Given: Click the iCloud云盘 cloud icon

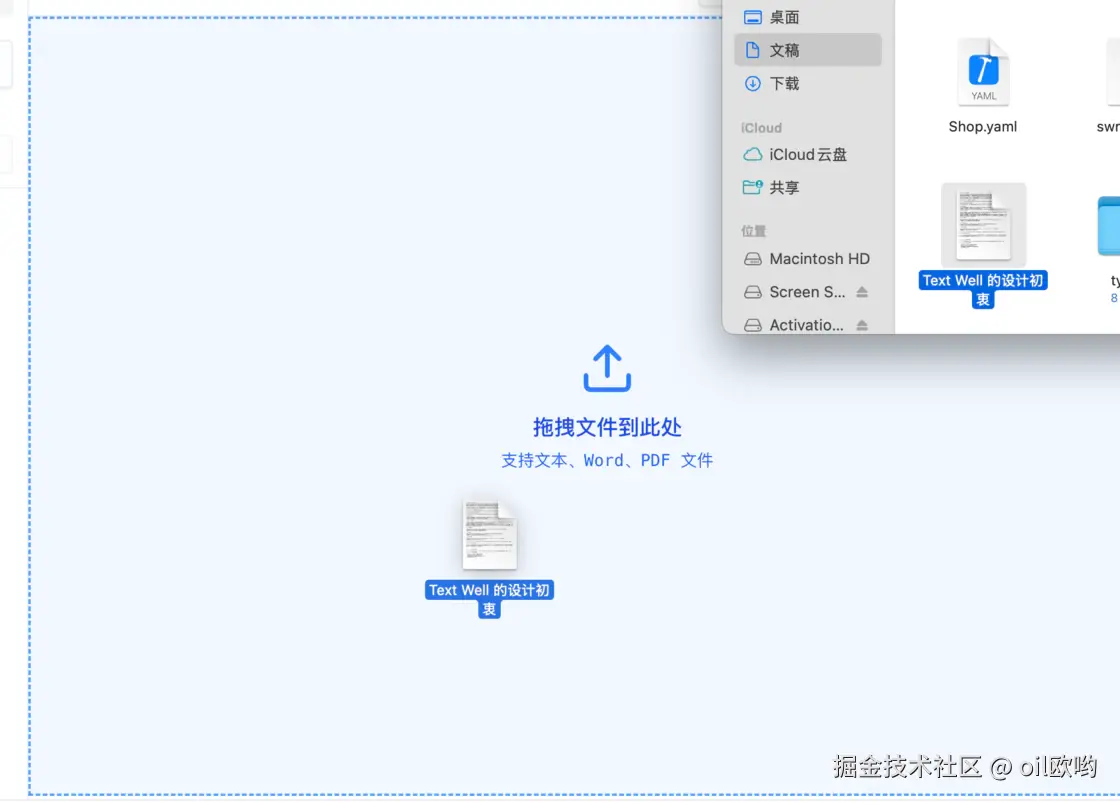Looking at the screenshot, I should pyautogui.click(x=752, y=154).
